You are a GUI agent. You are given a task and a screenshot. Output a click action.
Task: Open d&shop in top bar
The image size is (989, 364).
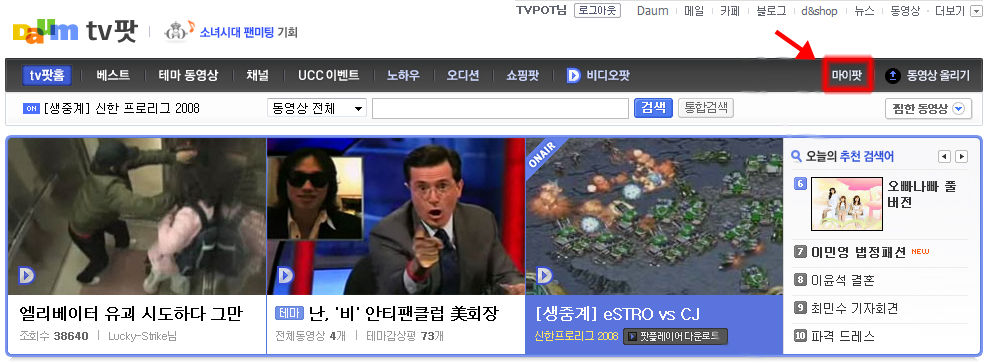(x=820, y=11)
